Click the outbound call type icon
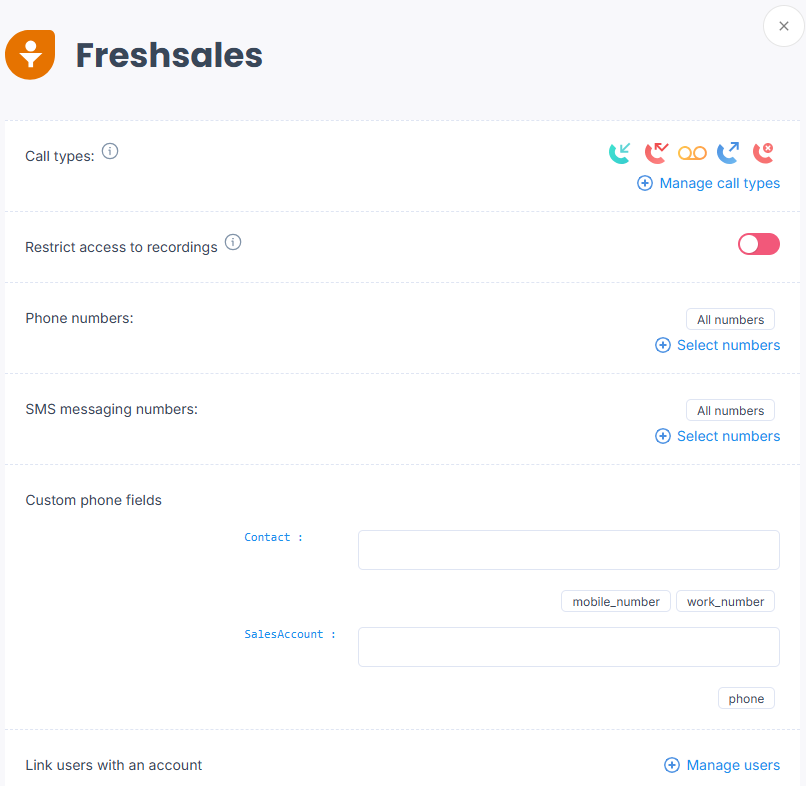Image resolution: width=806 pixels, height=786 pixels. click(x=728, y=153)
